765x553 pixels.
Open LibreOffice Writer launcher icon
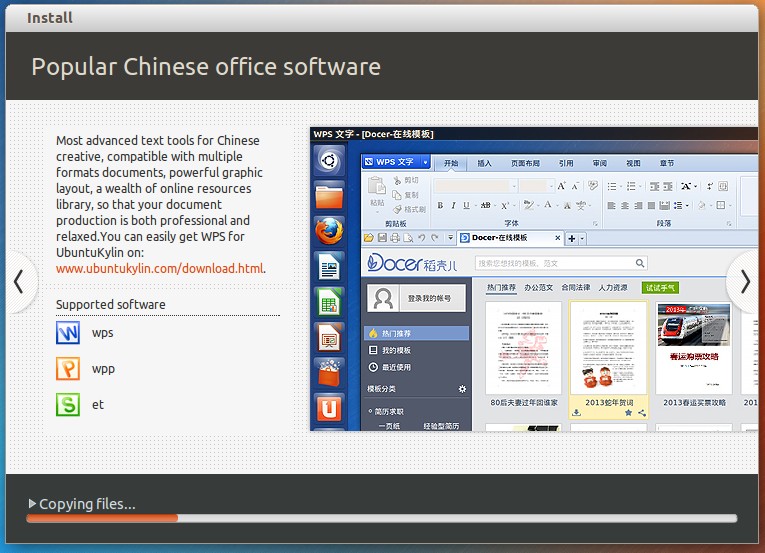pos(329,267)
